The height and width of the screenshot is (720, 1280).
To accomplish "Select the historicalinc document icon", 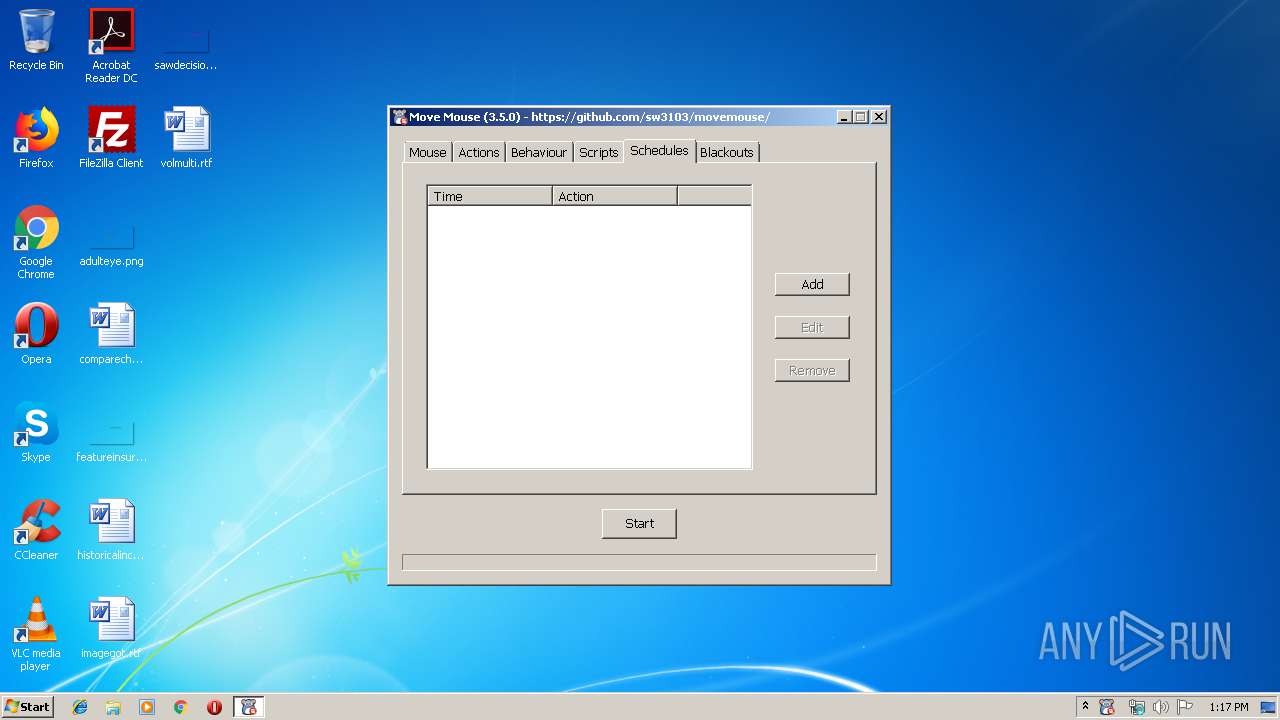I will 111,530.
